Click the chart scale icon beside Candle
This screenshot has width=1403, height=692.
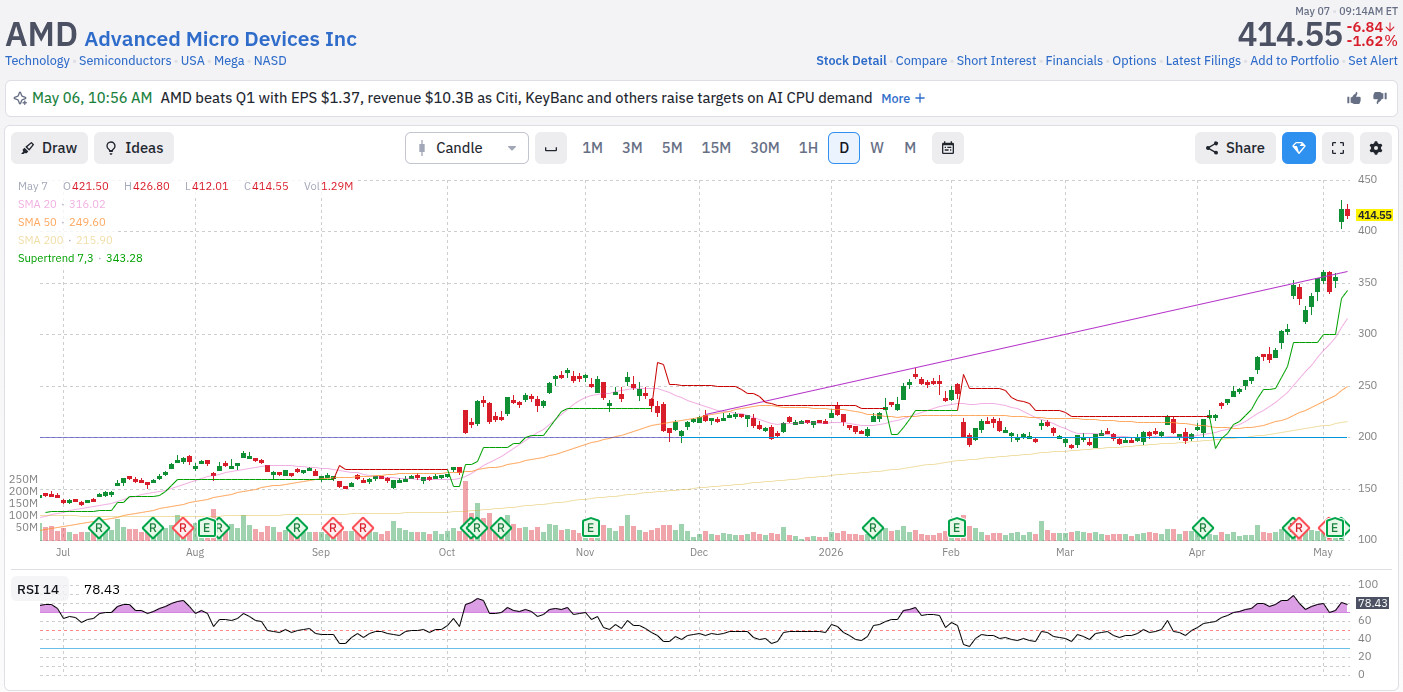coord(551,148)
